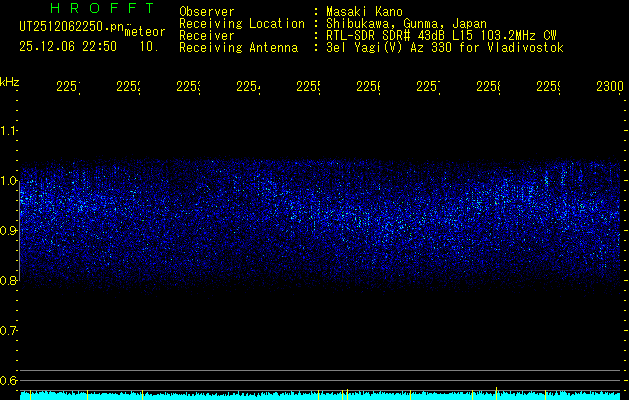The height and width of the screenshot is (400, 629).
Task: Click the 3el Yagi antenna description
Action: coord(444,47)
